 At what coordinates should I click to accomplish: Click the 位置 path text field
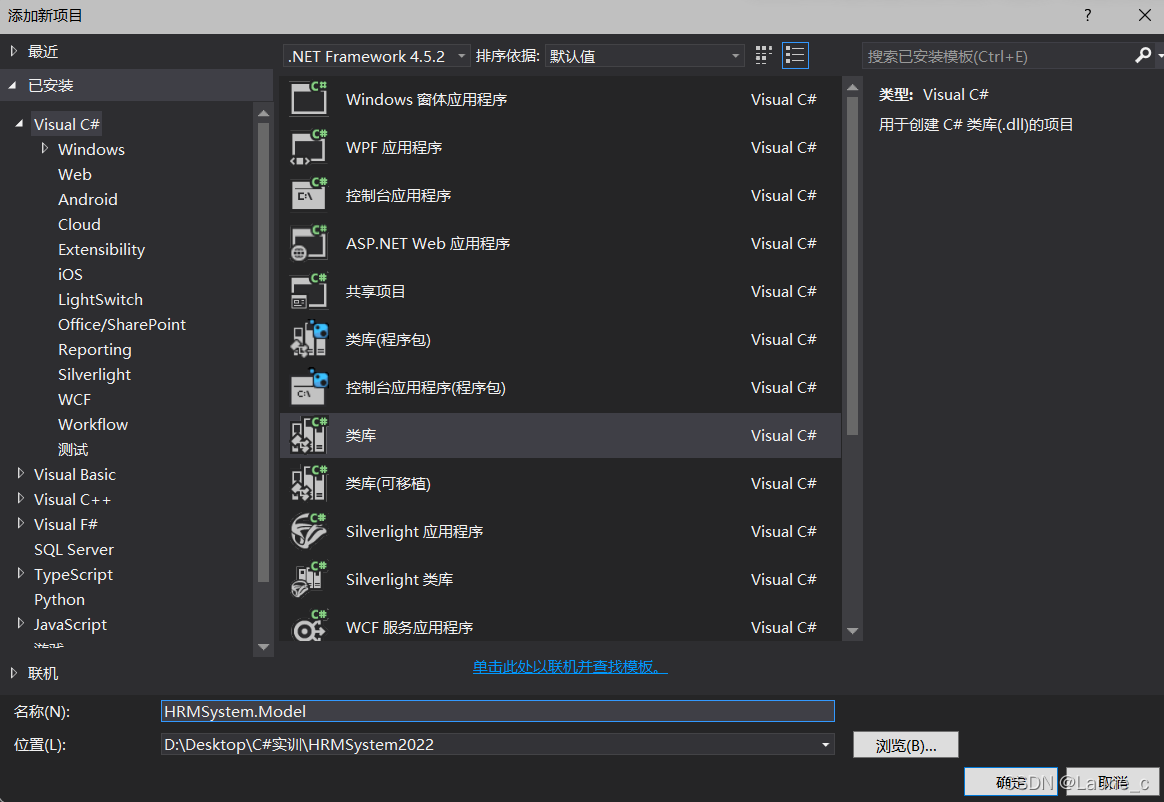click(489, 744)
